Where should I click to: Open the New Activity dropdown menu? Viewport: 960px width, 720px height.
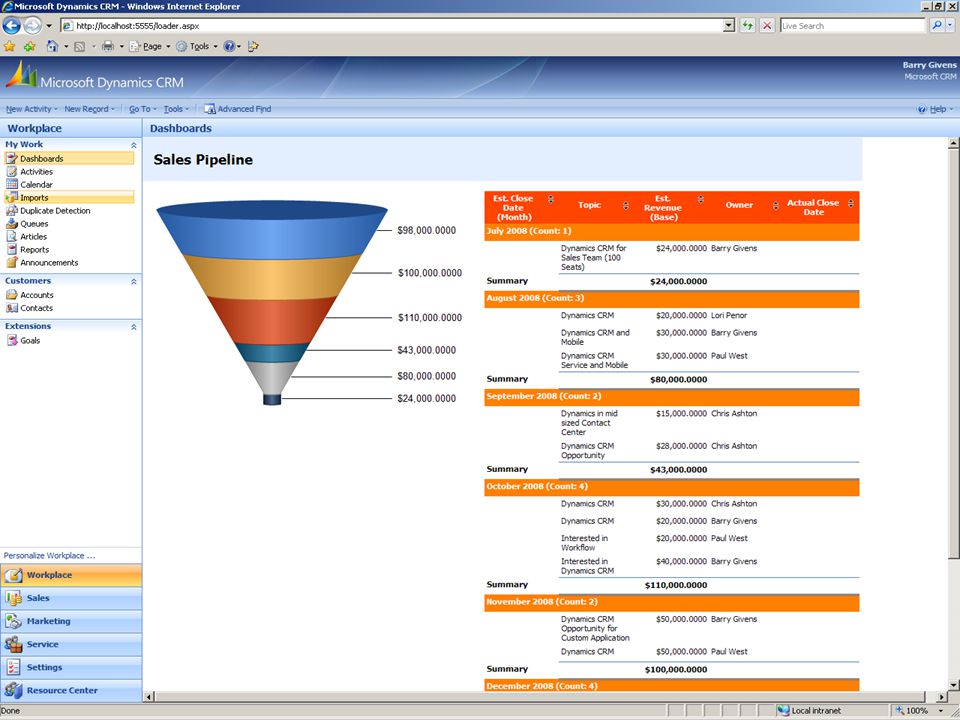point(31,109)
